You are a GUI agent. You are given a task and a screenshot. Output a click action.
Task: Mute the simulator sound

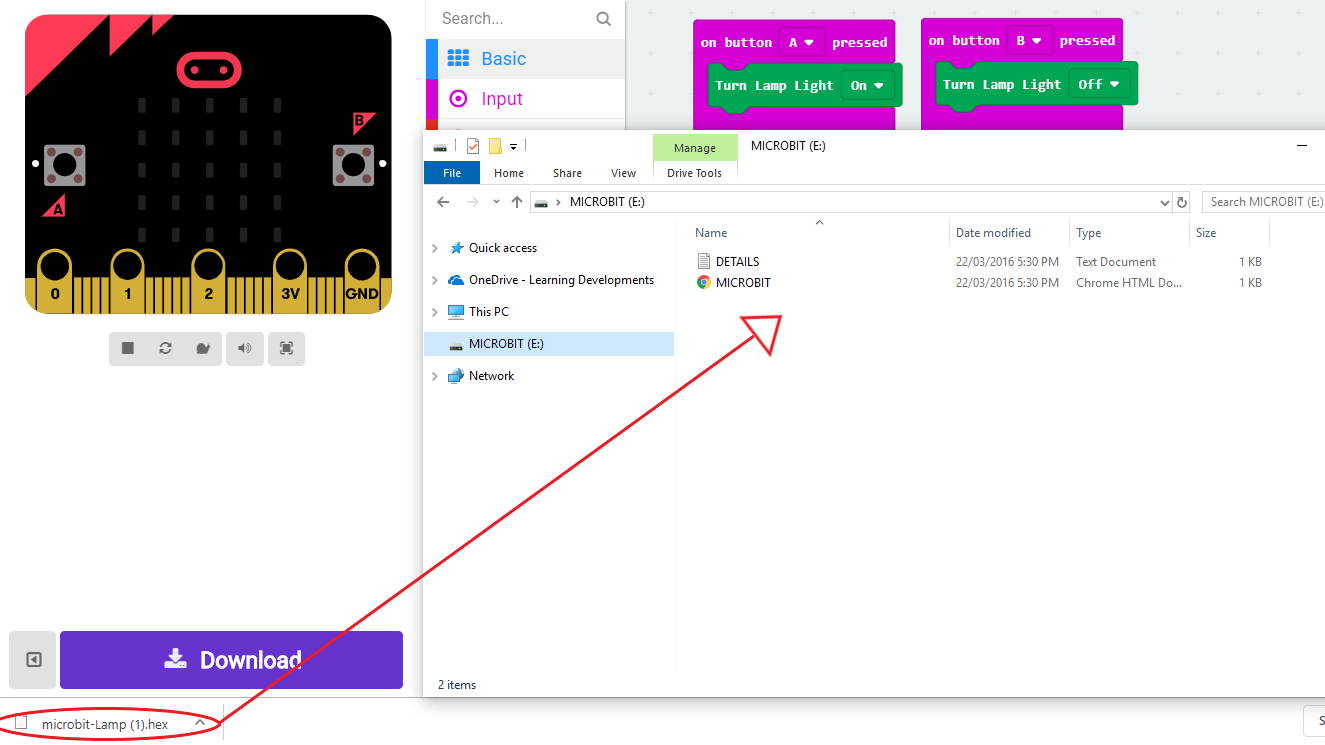(x=244, y=348)
